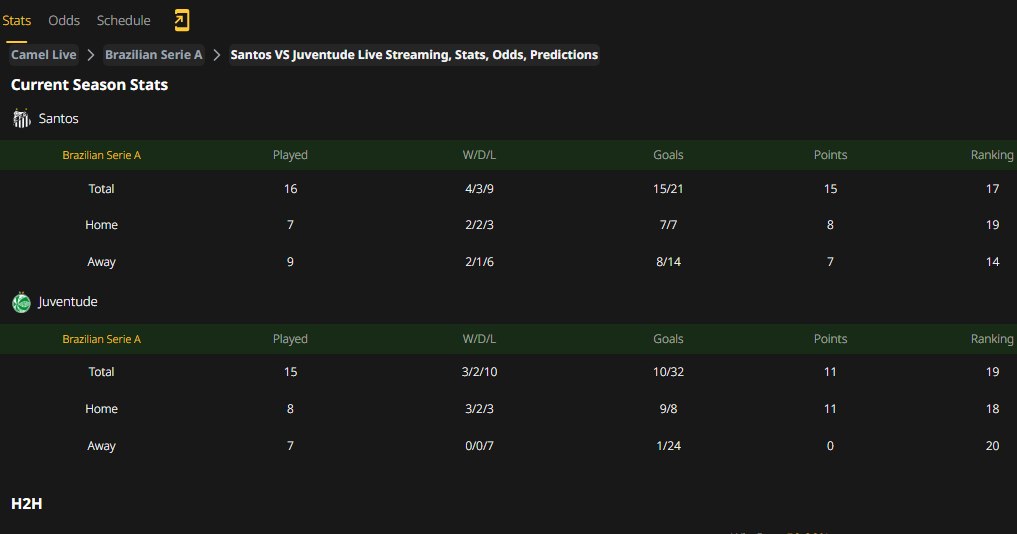Screen dimensions: 1017x534
Task: Click Brazilian Serie A header in Juventude table
Action: pyautogui.click(x=101, y=339)
